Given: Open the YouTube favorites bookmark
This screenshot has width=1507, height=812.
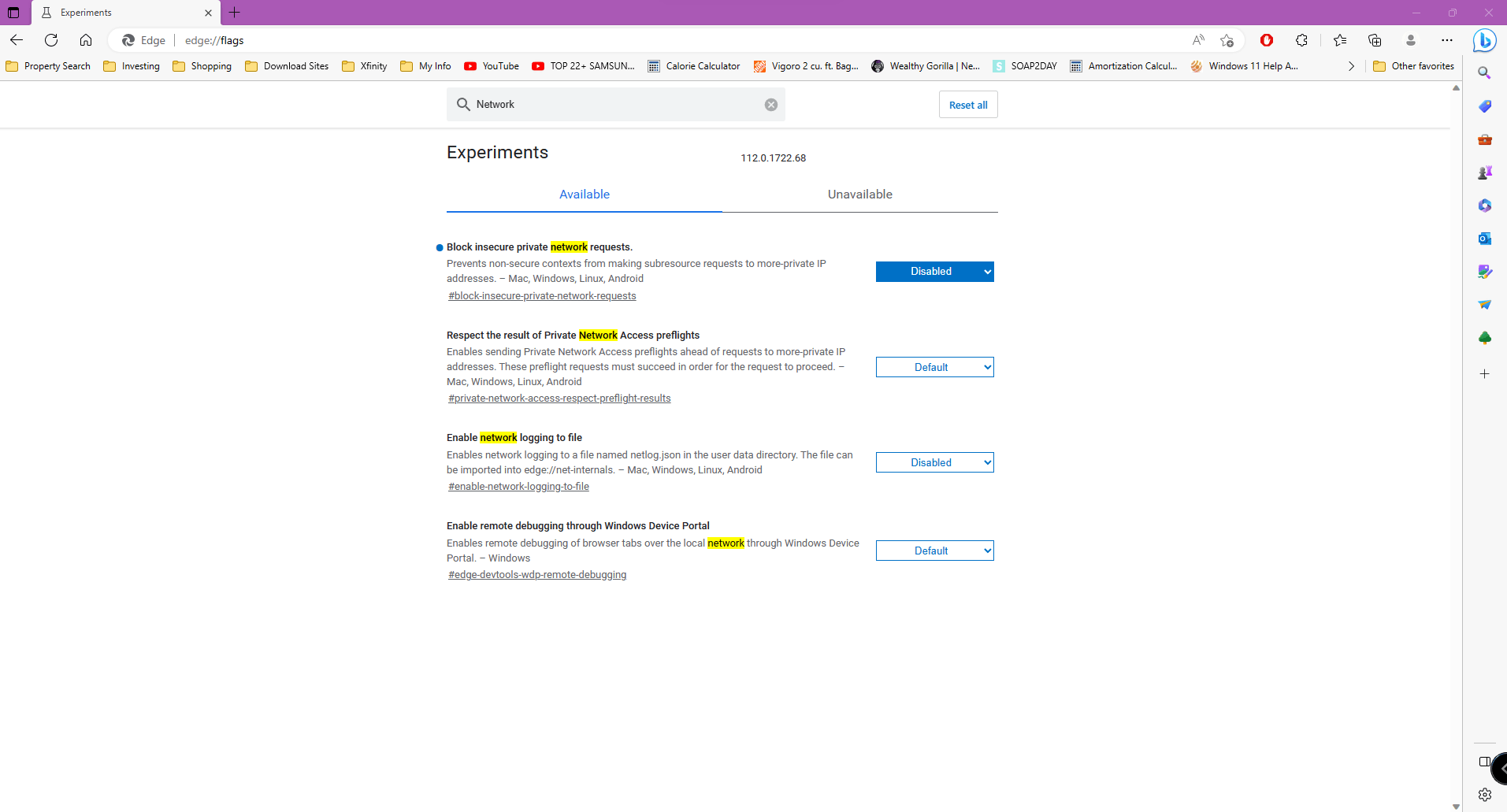Looking at the screenshot, I should click(492, 66).
